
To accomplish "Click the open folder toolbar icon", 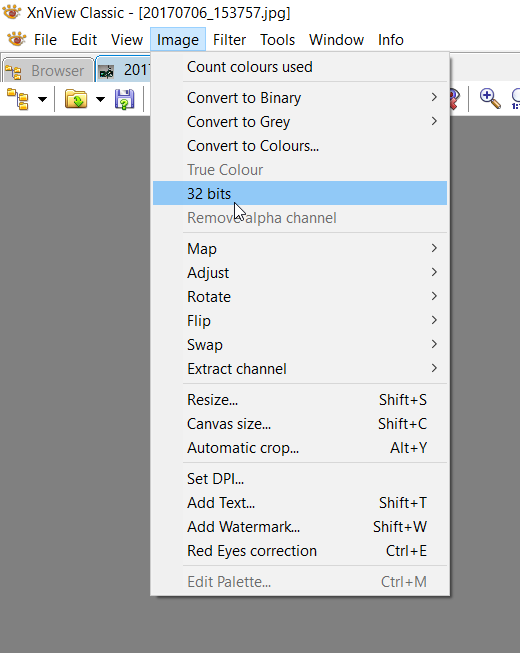I will [x=76, y=99].
